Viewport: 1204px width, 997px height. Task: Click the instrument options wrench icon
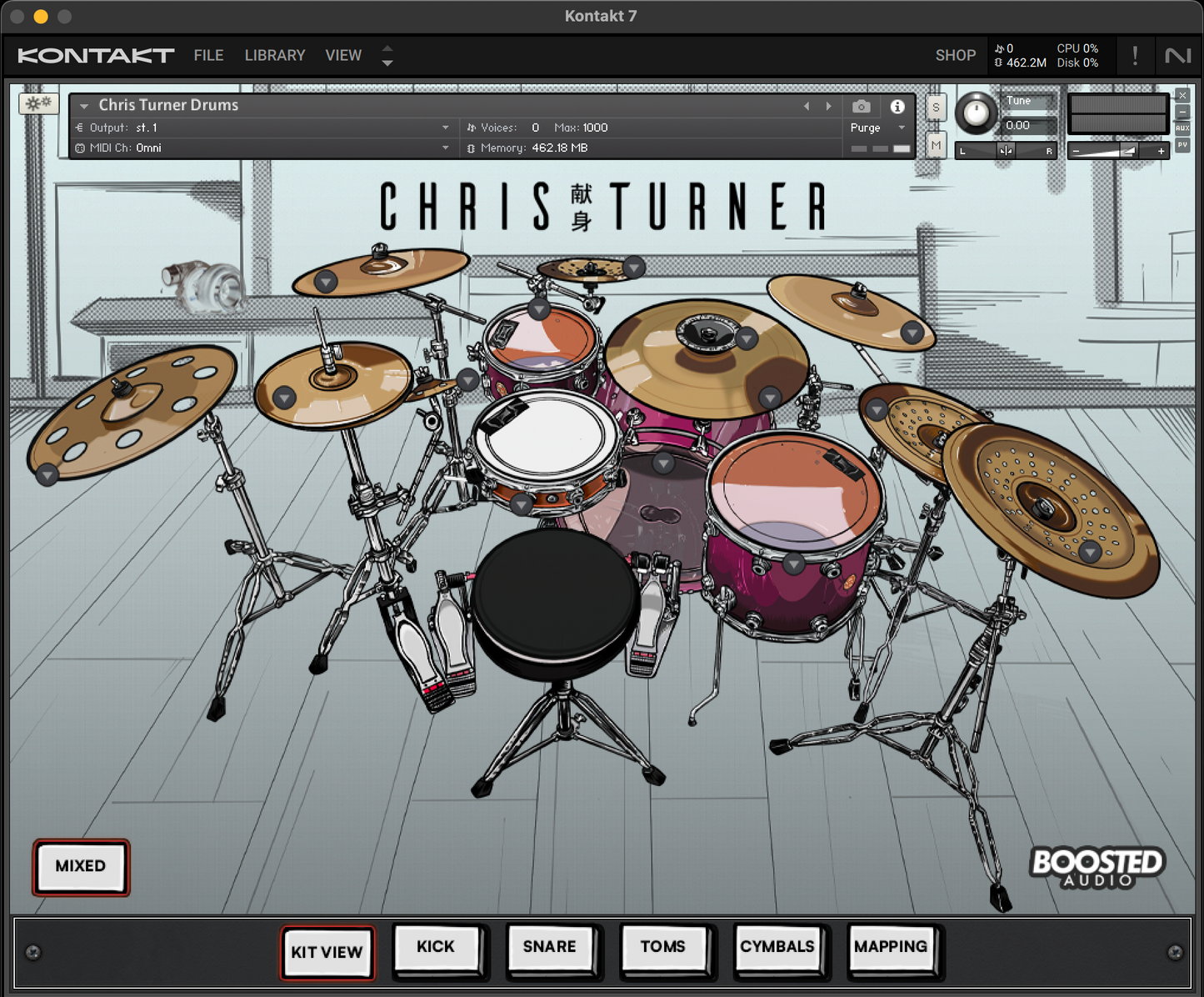[x=37, y=103]
